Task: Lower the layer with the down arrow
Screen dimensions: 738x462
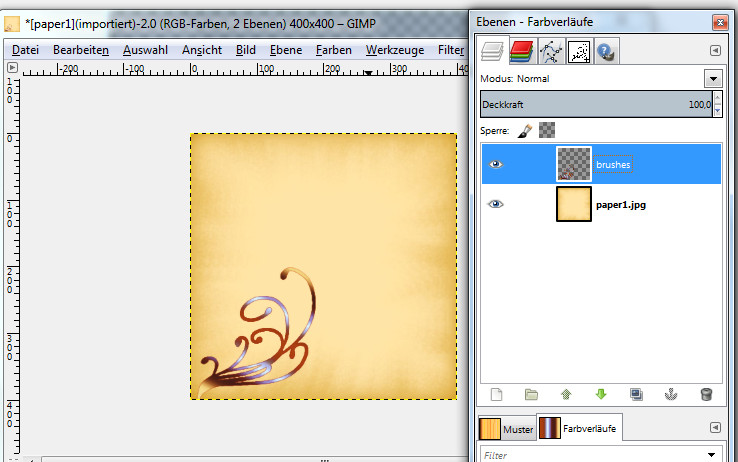Action: click(601, 394)
